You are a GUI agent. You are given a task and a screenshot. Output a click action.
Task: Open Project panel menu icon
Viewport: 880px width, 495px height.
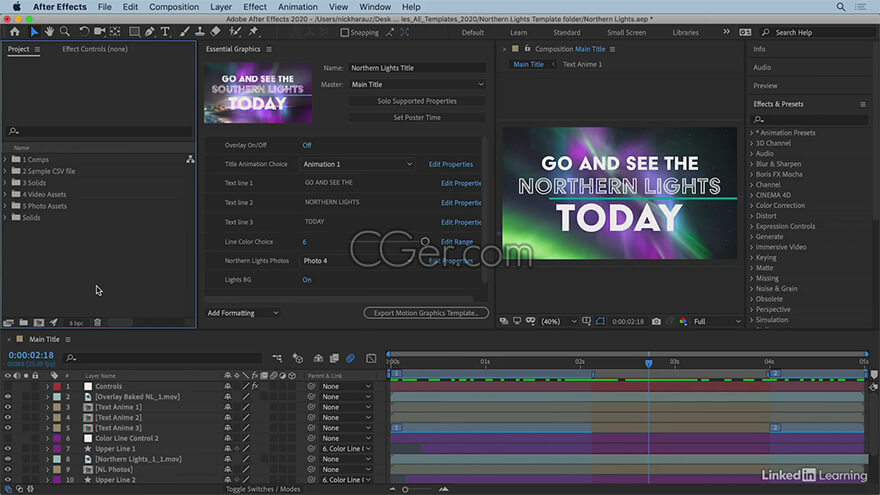[37, 49]
